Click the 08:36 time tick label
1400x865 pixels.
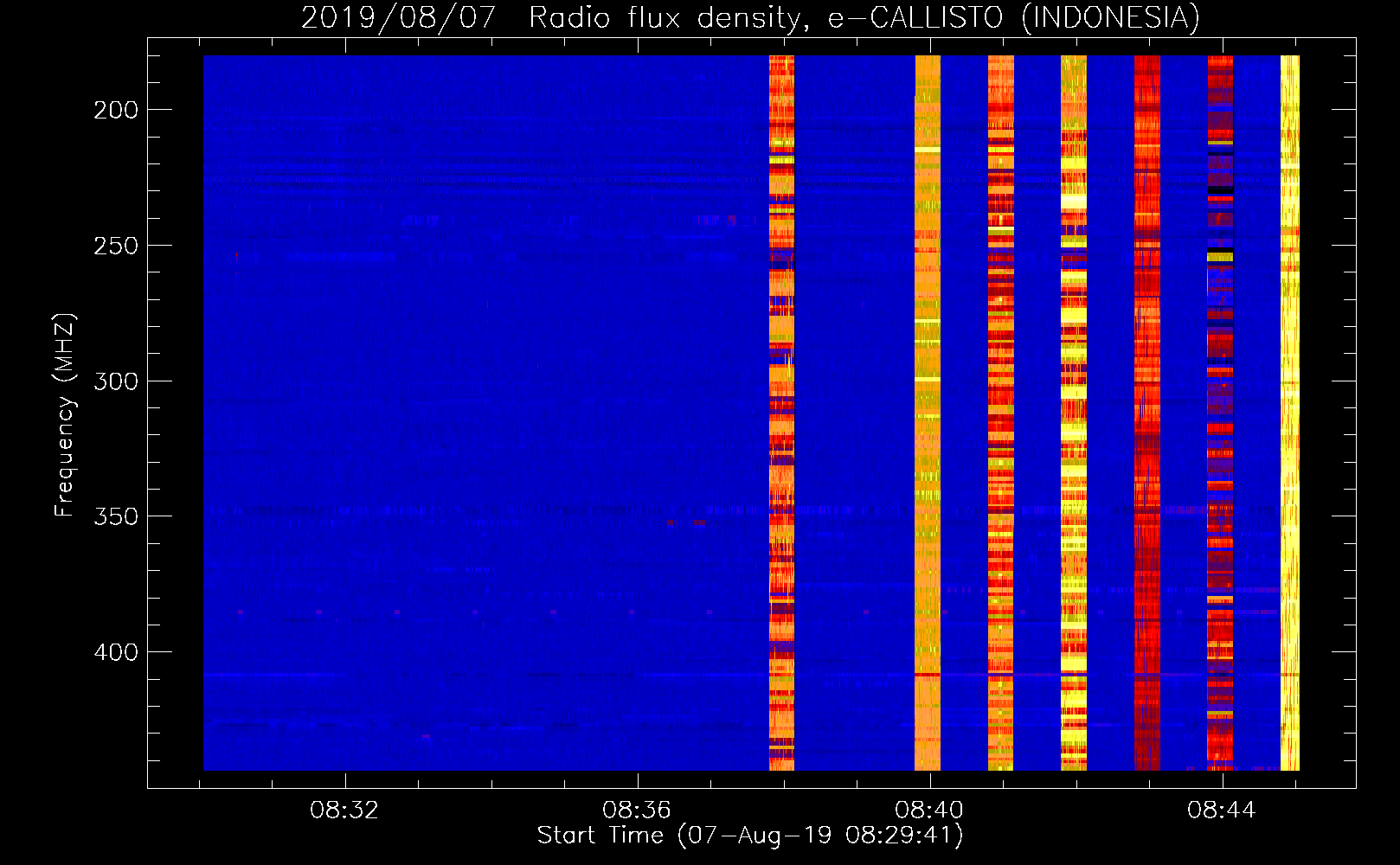click(x=637, y=811)
